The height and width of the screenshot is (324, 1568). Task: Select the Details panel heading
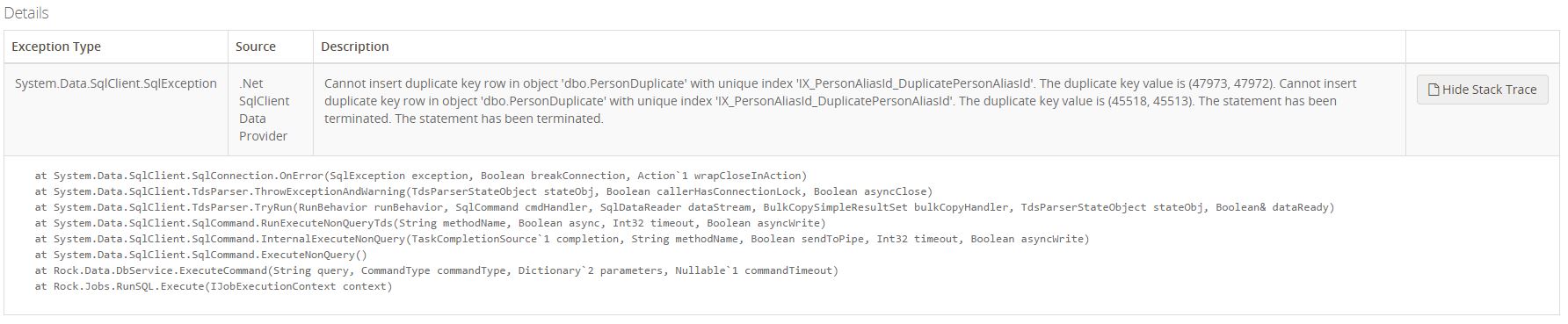(26, 13)
